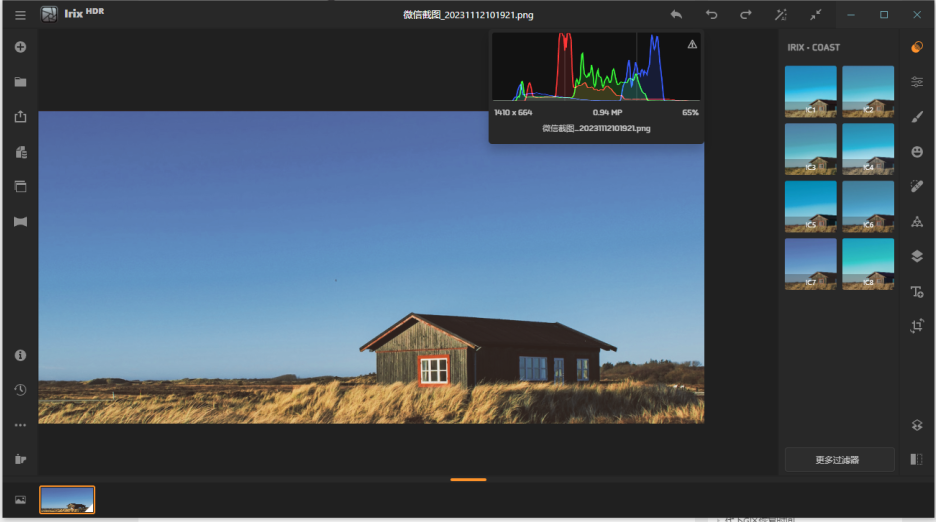Click the orange filmstrip collapse handle
The image size is (936, 522).
click(x=469, y=479)
